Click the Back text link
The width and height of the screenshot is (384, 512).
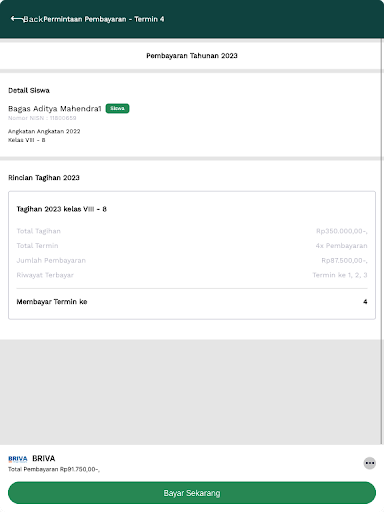[33, 19]
